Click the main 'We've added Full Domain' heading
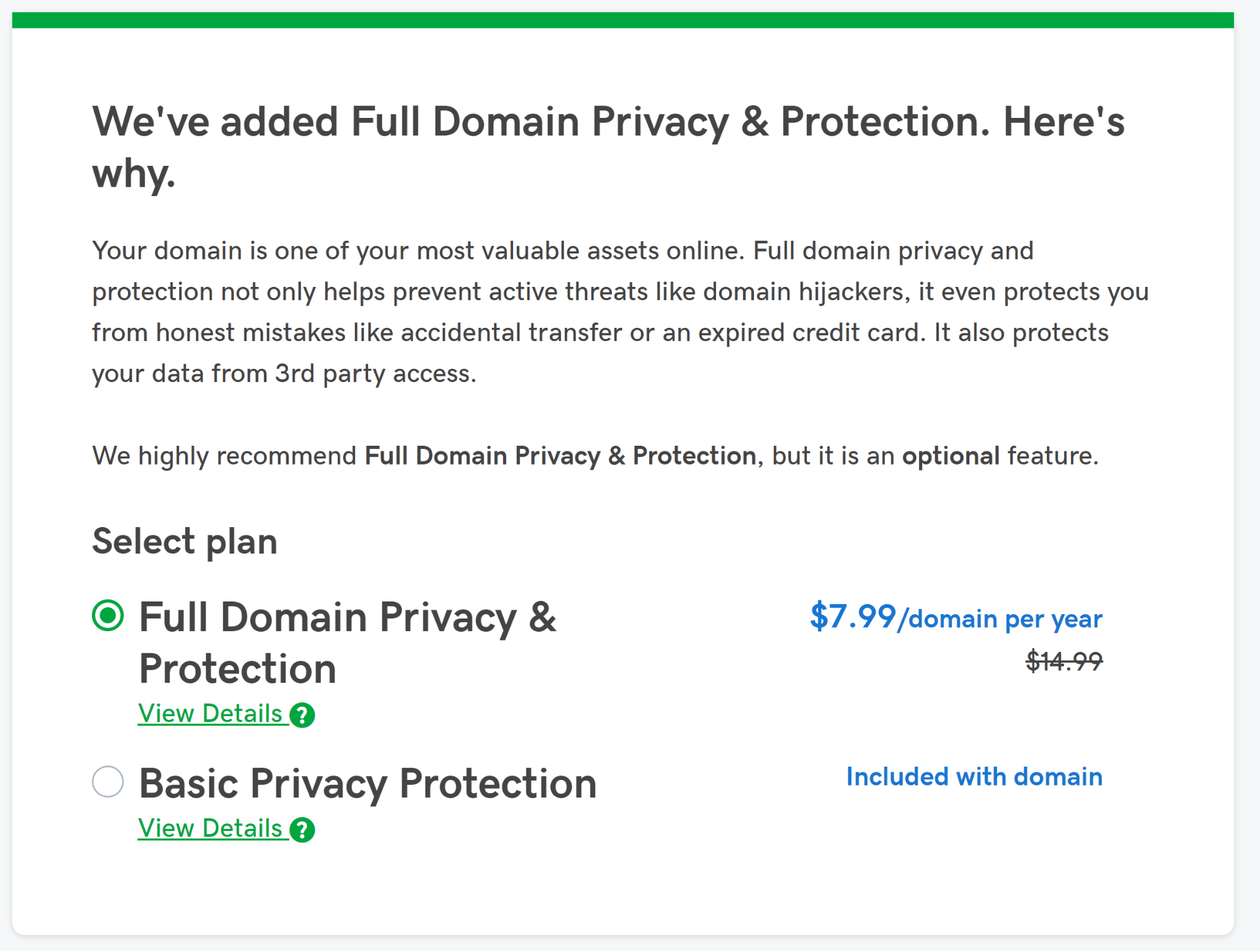Image resolution: width=1260 pixels, height=952 pixels. [x=608, y=146]
